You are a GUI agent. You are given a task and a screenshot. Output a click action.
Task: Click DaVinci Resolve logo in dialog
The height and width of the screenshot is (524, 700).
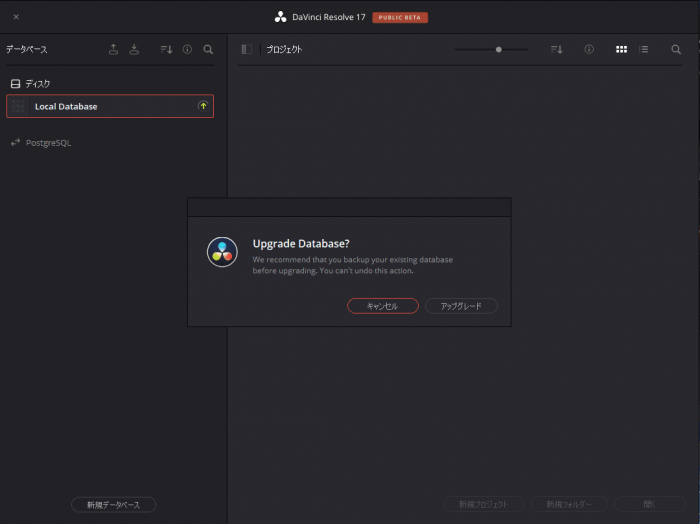pos(222,252)
